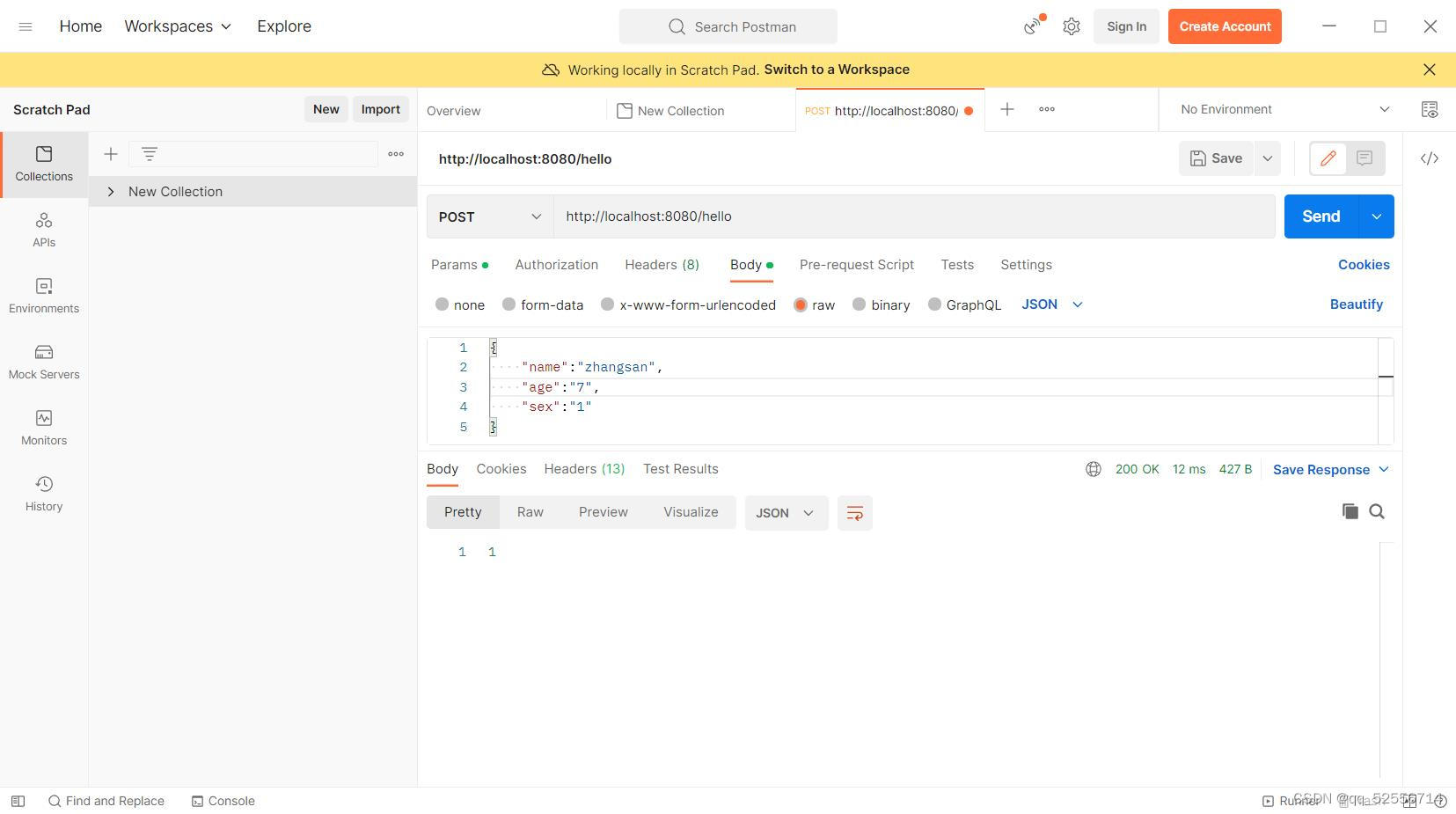Select the GraphQL body type
The width and height of the screenshot is (1456, 814).
pyautogui.click(x=934, y=304)
